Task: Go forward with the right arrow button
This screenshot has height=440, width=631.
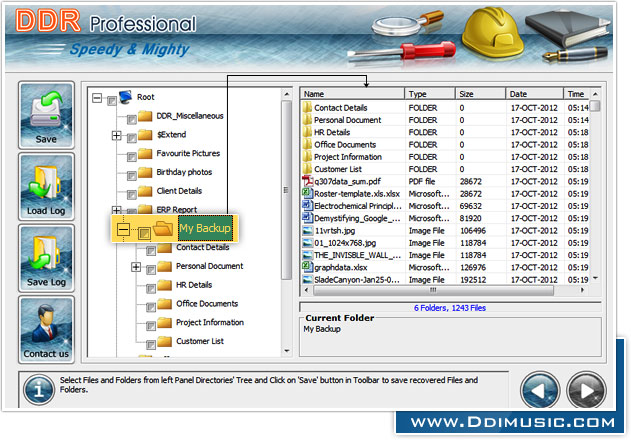Action: [586, 390]
